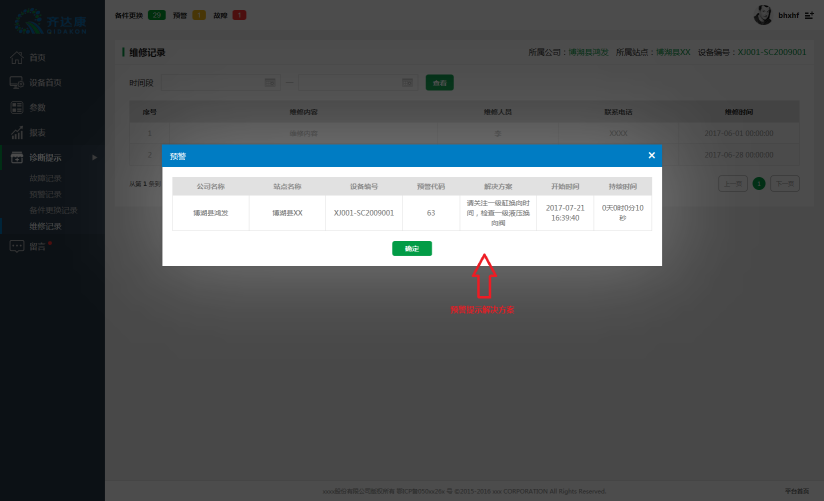This screenshot has width=824, height=501.
Task: Go to 下一页 next page
Action: [785, 184]
